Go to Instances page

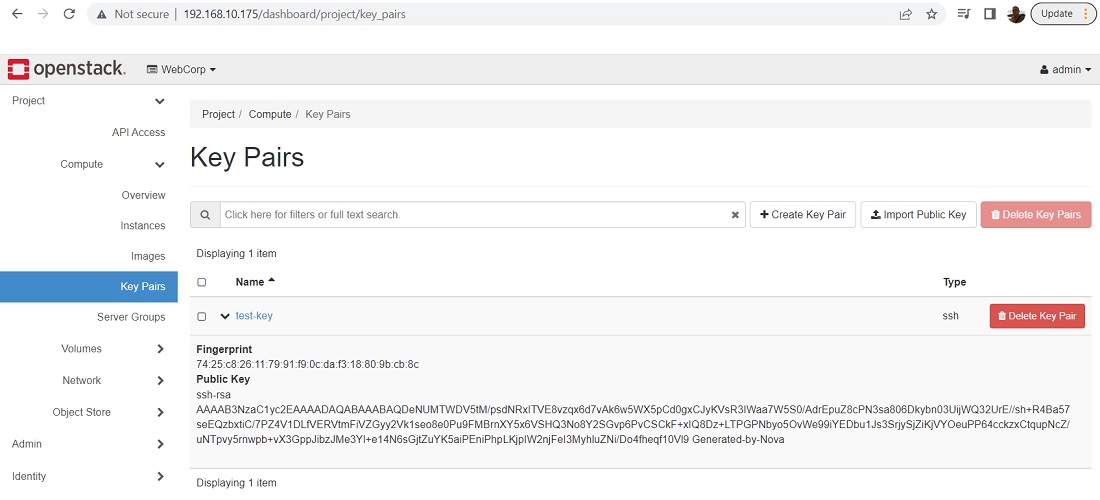(142, 226)
